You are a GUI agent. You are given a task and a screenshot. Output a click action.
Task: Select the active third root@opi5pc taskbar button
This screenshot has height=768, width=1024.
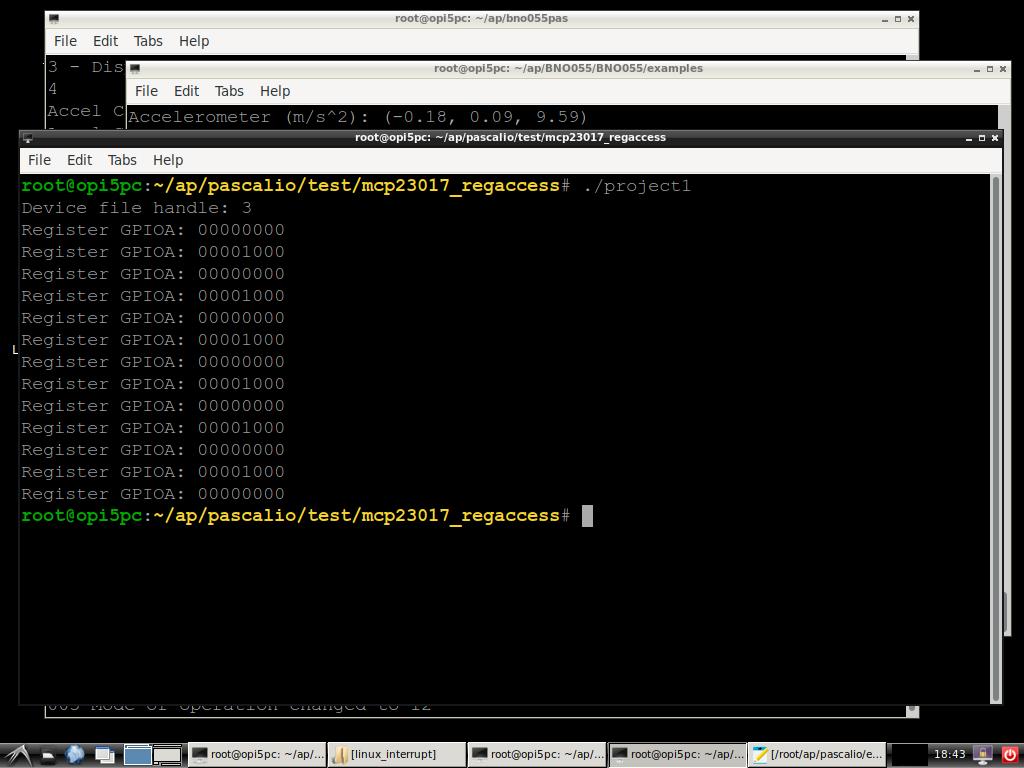point(677,754)
